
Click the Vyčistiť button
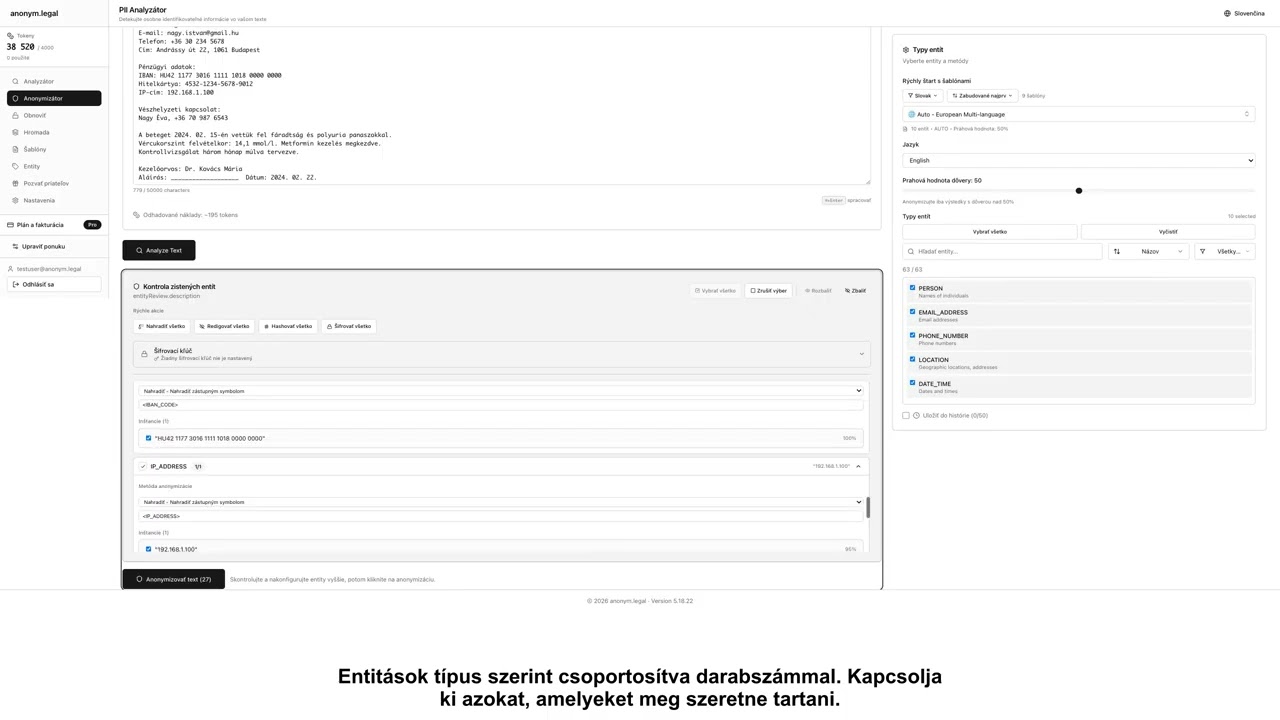pos(1168,232)
